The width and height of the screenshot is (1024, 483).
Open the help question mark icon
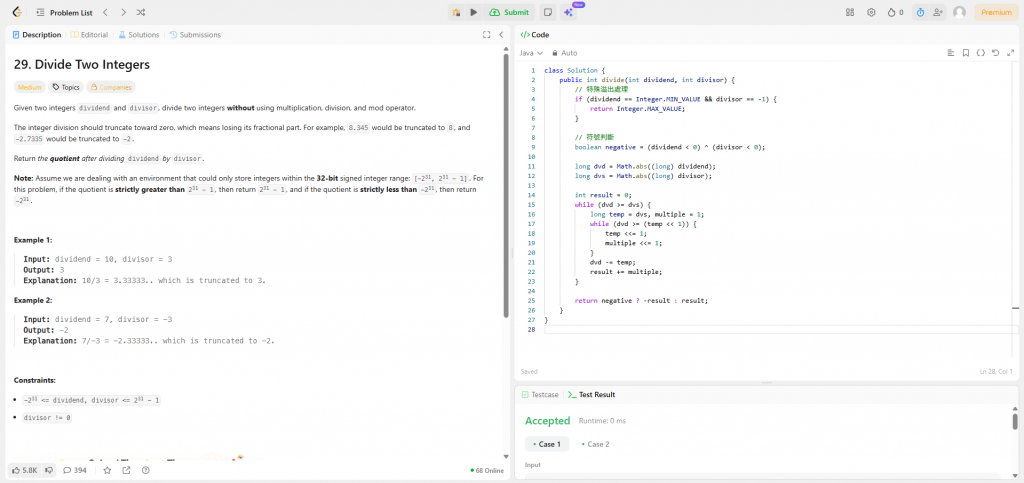click(146, 470)
